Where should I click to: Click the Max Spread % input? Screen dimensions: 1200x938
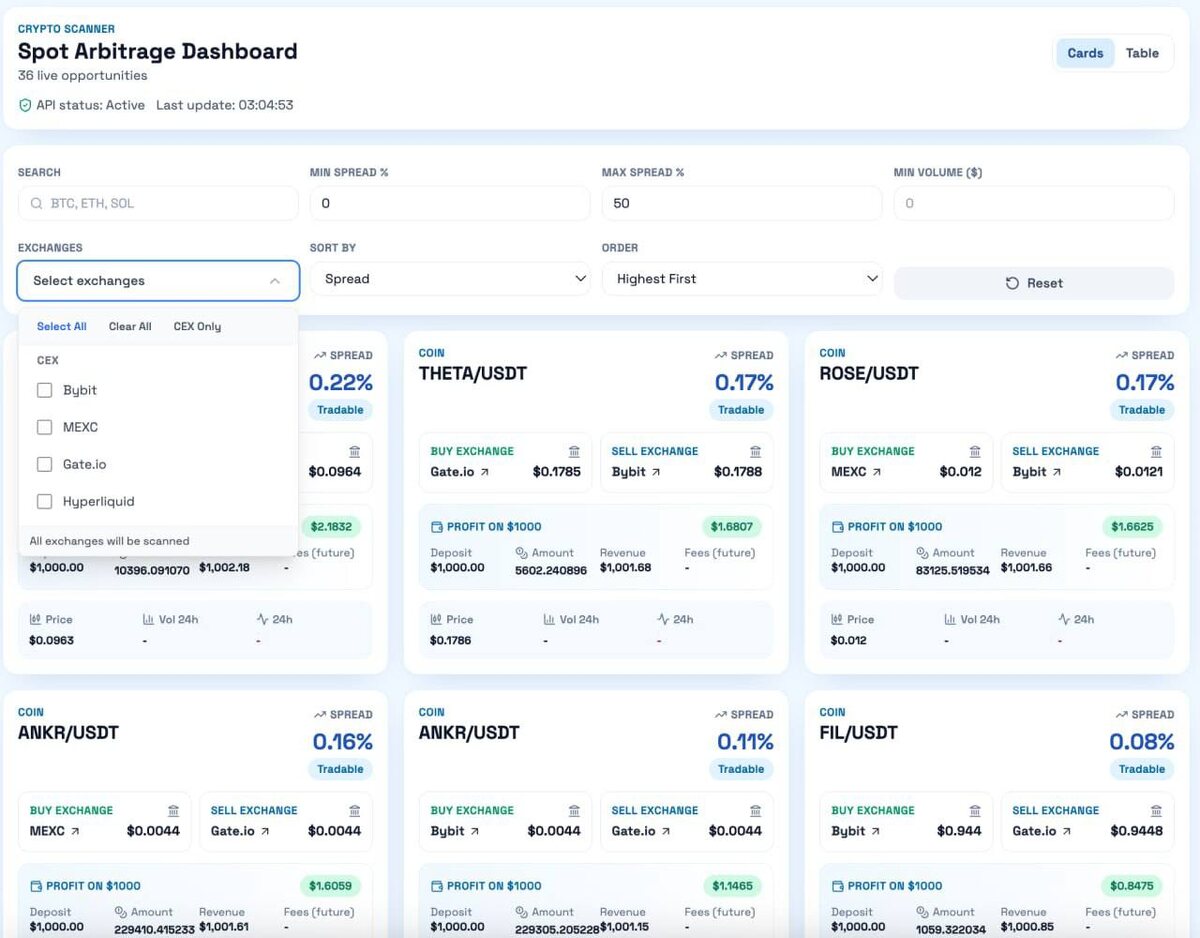(x=742, y=203)
